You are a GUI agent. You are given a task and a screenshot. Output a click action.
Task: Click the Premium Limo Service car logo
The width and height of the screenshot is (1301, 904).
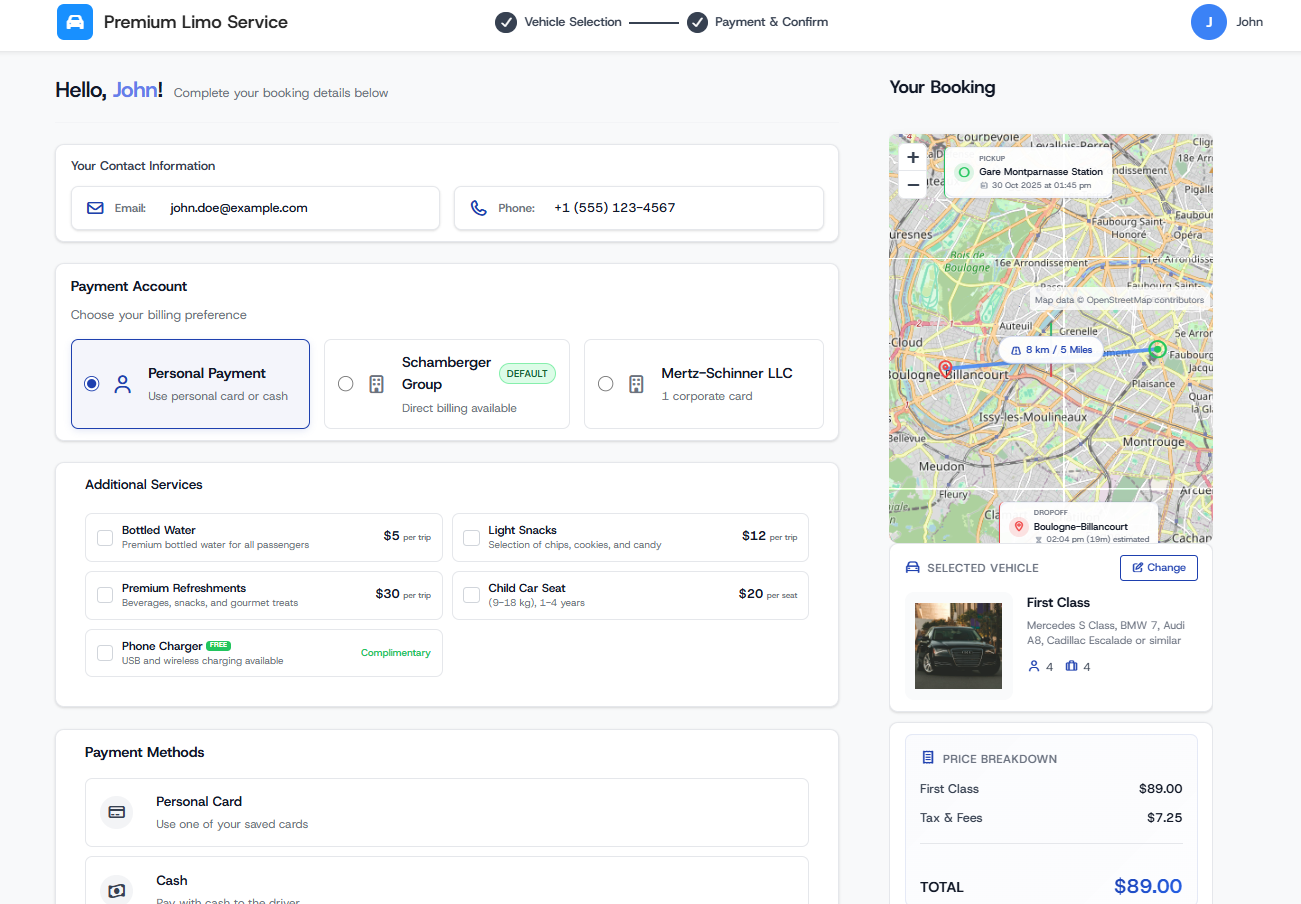point(75,22)
